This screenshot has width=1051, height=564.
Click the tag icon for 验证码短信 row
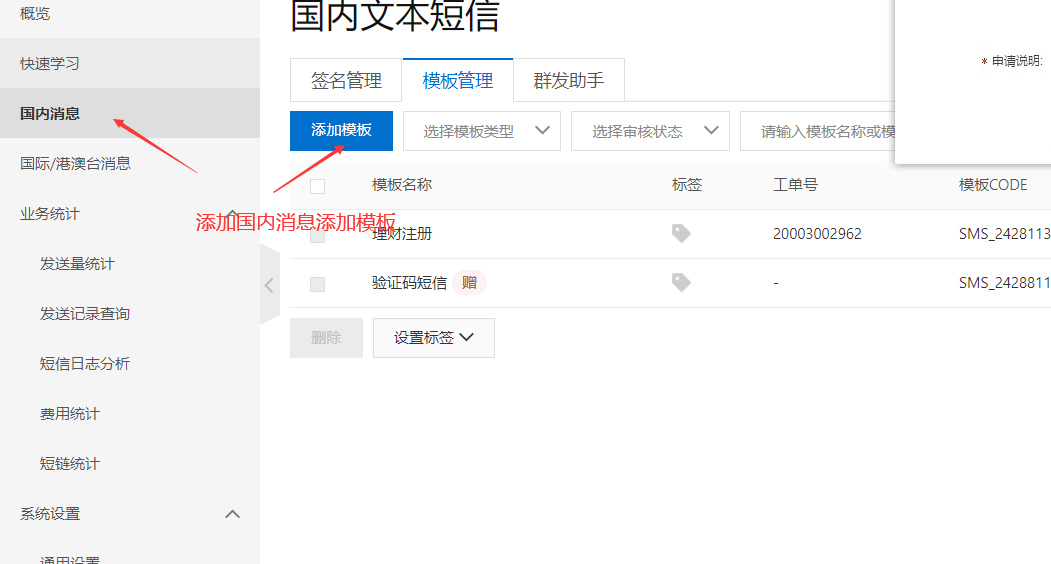pos(681,282)
